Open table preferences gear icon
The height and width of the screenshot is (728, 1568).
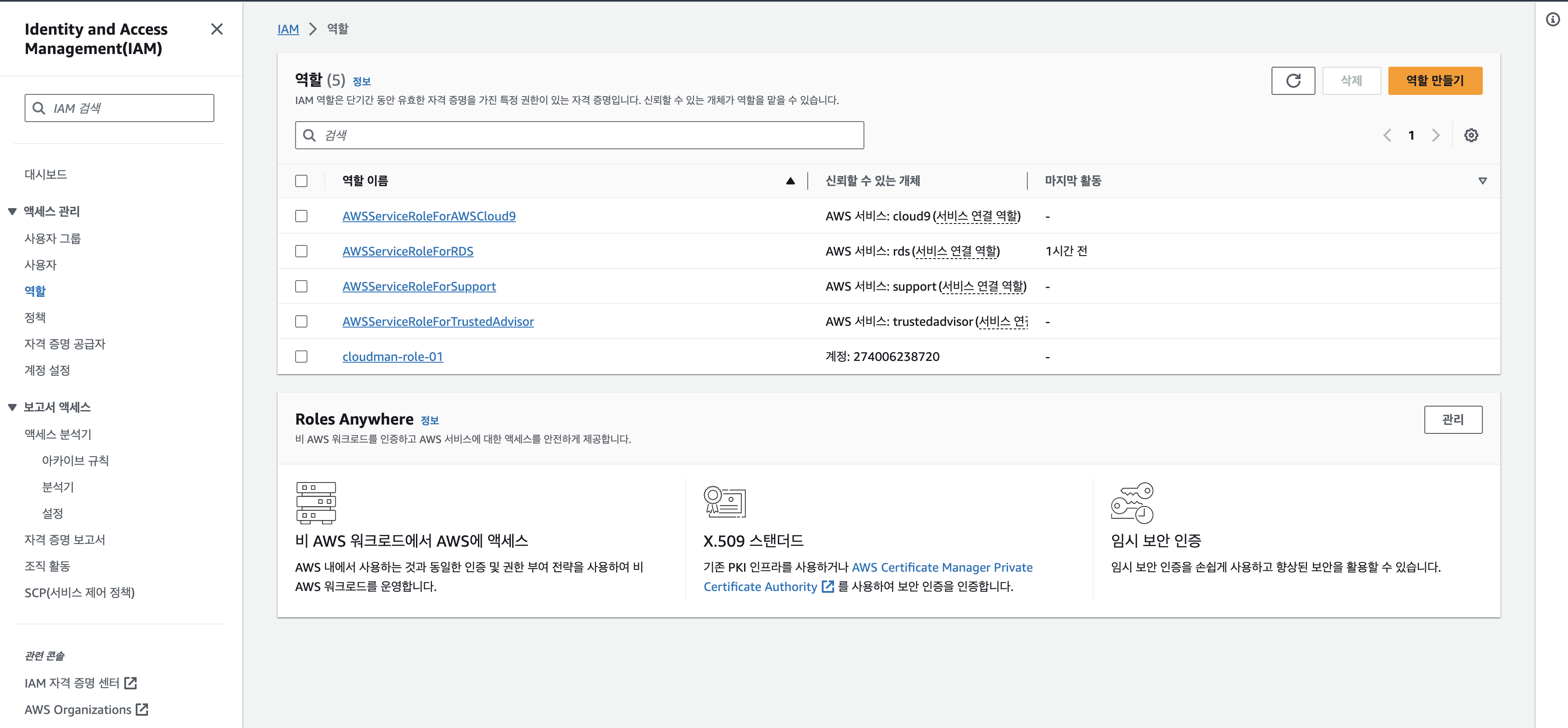point(1470,135)
